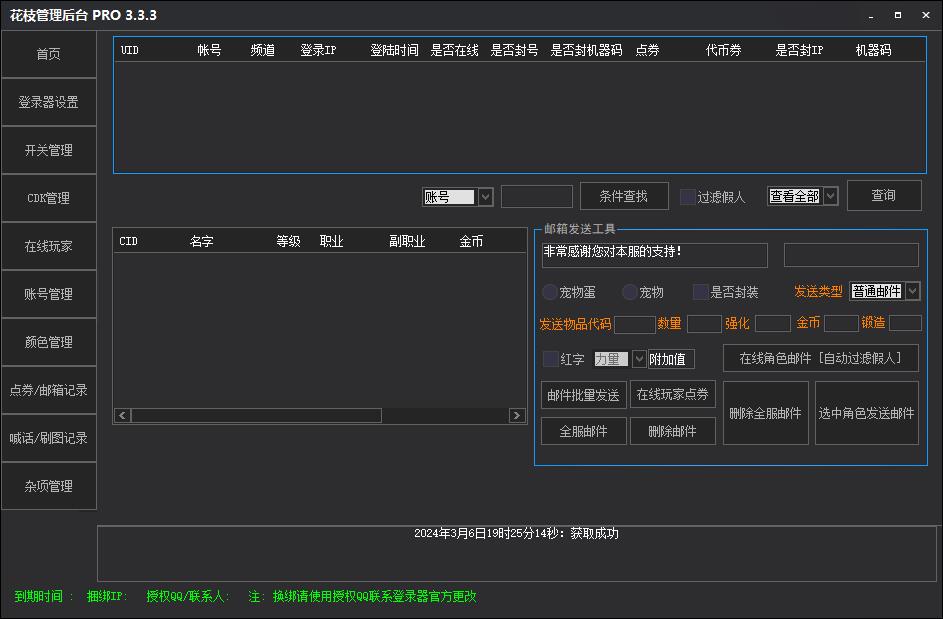Image resolution: width=943 pixels, height=619 pixels.
Task: Click the 数量 quantity input field
Action: (x=704, y=323)
